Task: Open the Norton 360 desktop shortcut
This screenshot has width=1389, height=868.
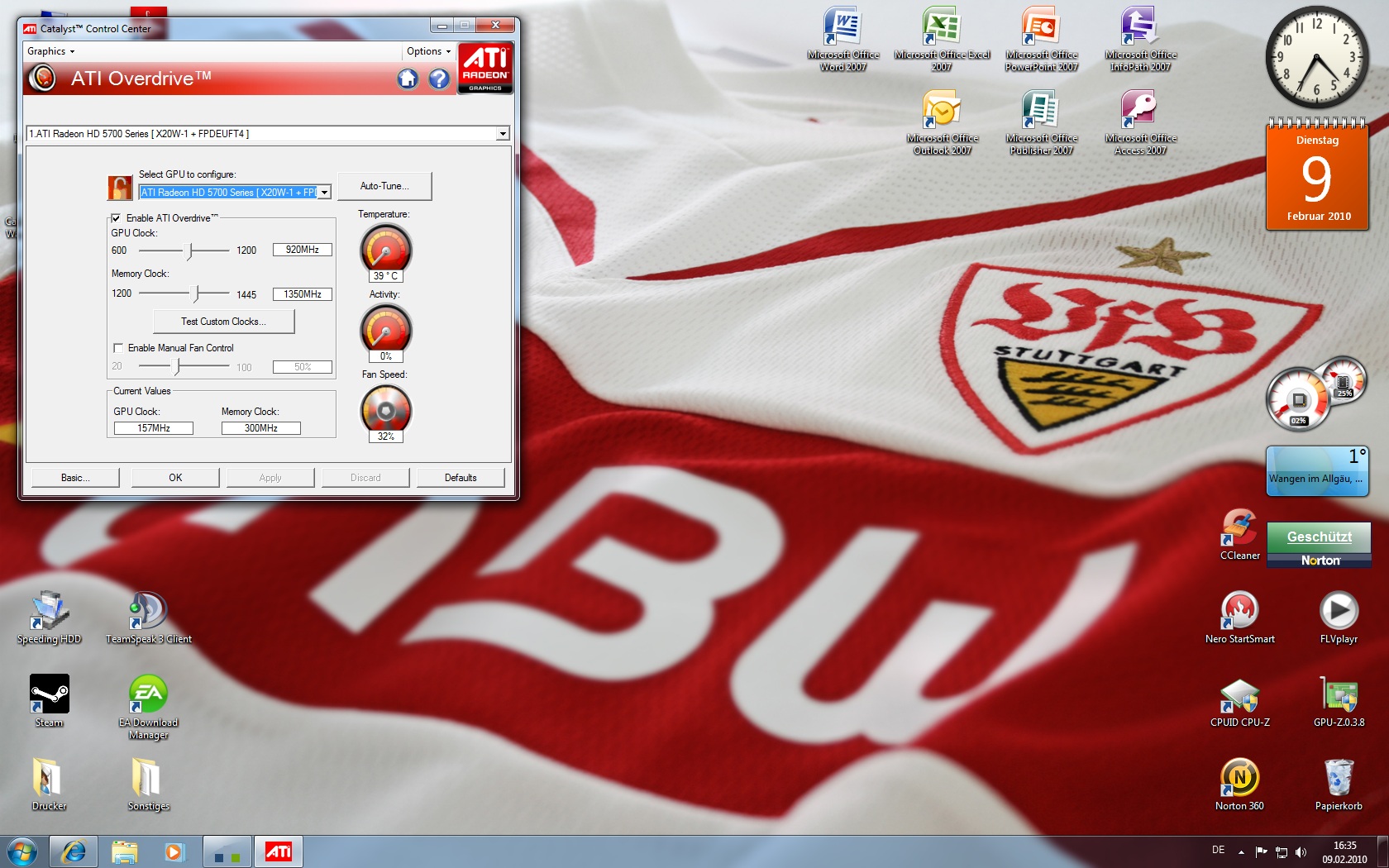Action: [x=1239, y=785]
